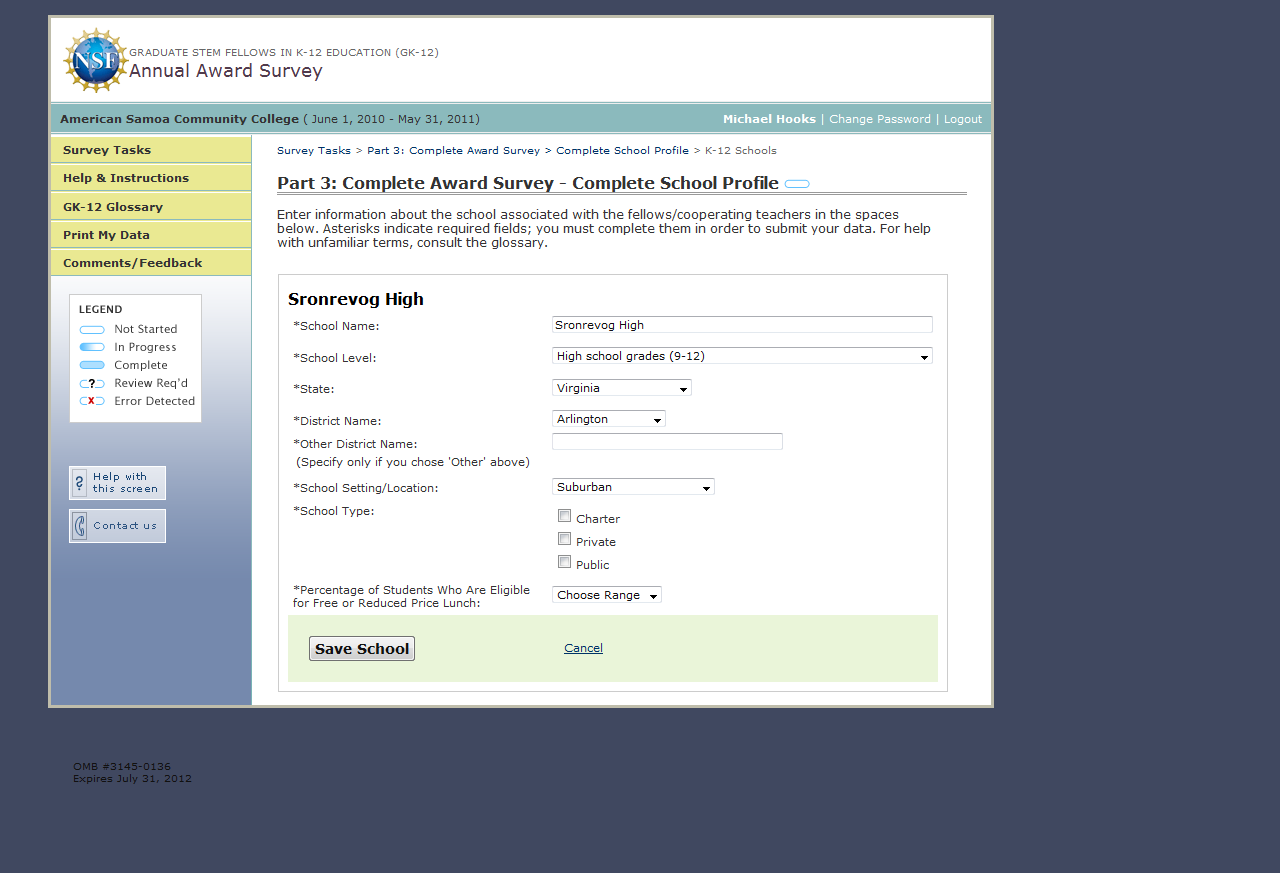Open the School Level dropdown
This screenshot has height=873, width=1280.
pyautogui.click(x=741, y=356)
